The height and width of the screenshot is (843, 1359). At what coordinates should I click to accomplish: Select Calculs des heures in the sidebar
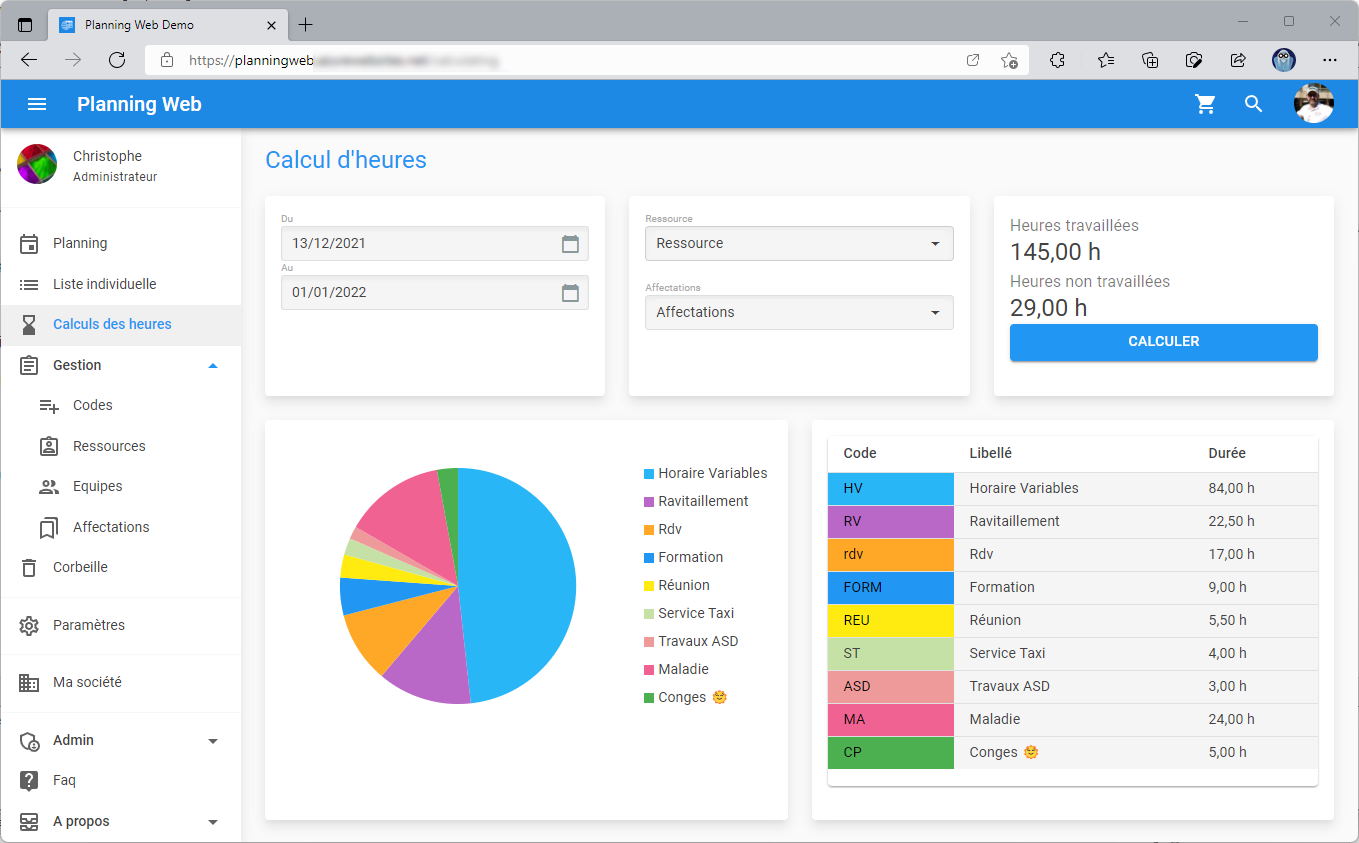[120, 324]
